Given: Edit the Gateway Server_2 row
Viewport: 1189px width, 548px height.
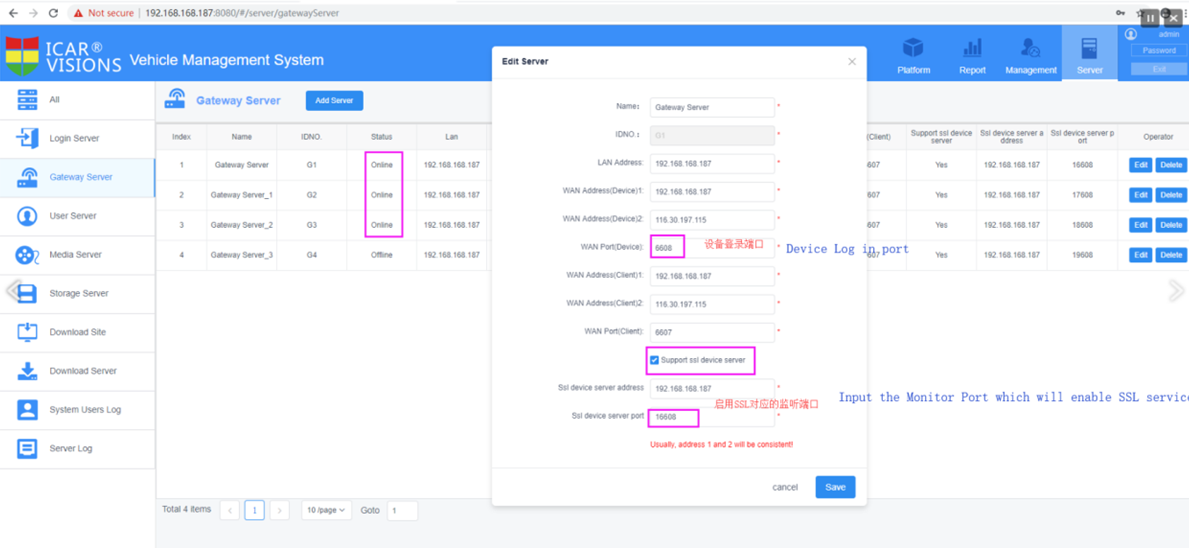Looking at the screenshot, I should click(1140, 225).
